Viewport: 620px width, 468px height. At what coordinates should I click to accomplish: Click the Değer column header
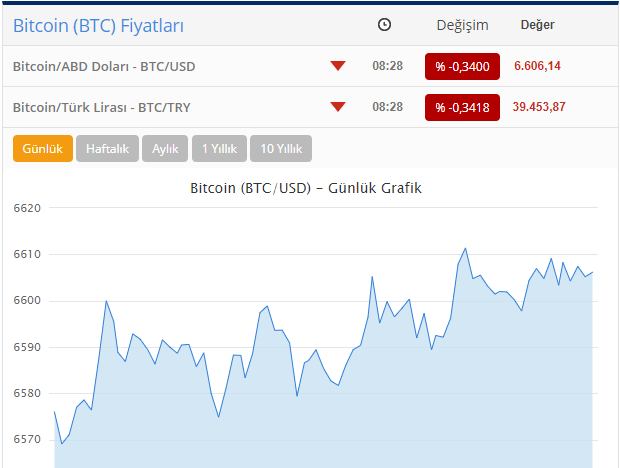click(537, 25)
